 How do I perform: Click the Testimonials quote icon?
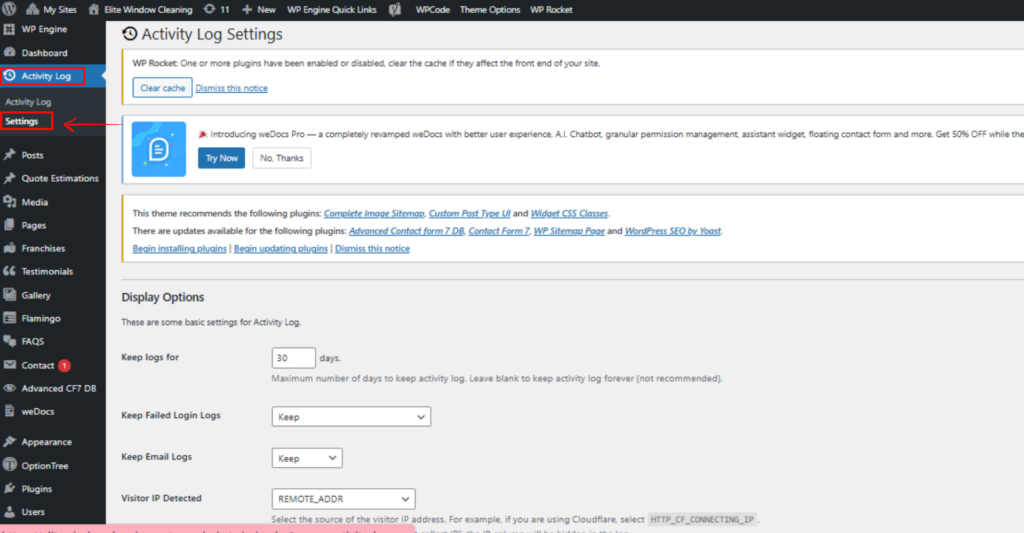[x=9, y=271]
